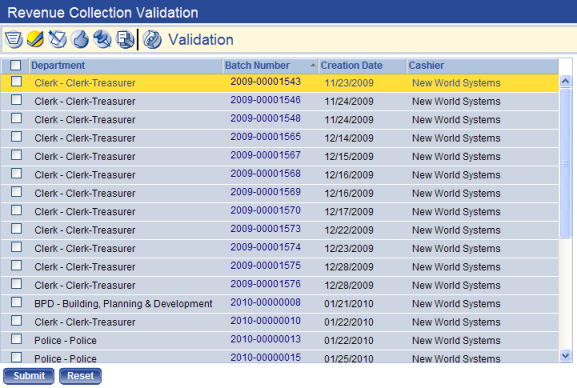Tick the checkbox for batch 2010-00000013
The height and width of the screenshot is (388, 577).
coord(16,339)
